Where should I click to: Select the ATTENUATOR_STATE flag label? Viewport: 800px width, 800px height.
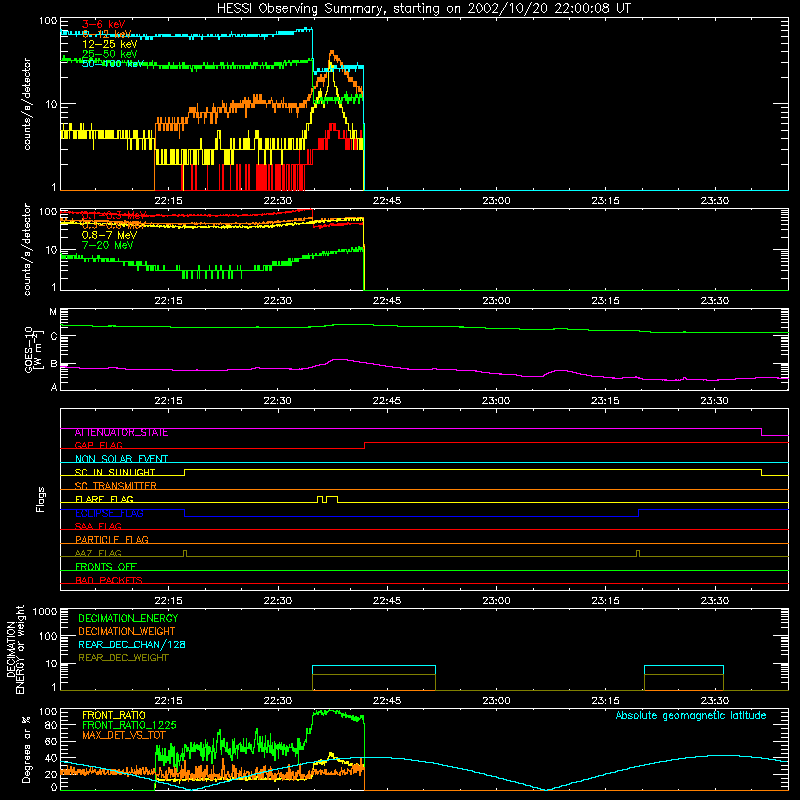coord(121,433)
